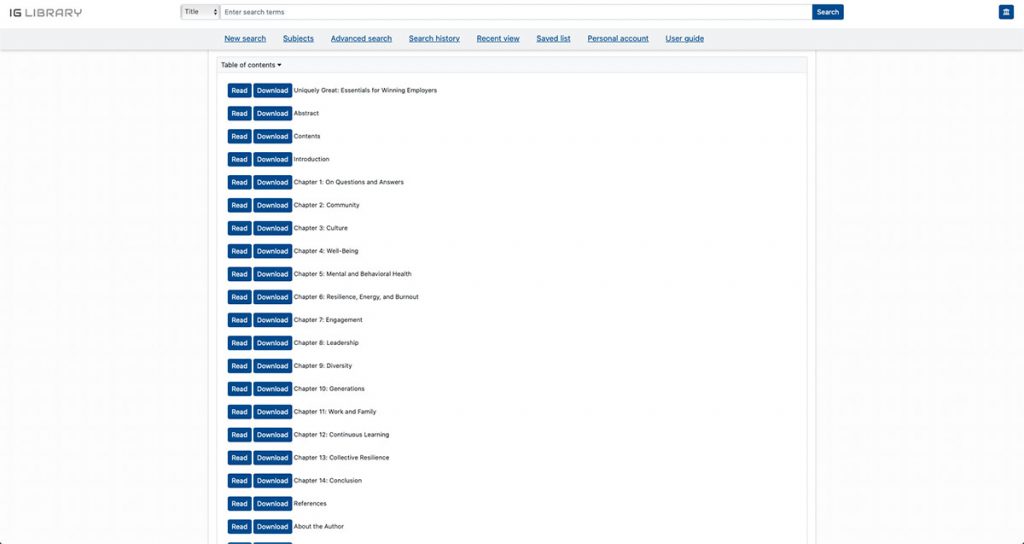The width and height of the screenshot is (1024, 544).
Task: Download the Contents section
Action: pyautogui.click(x=272, y=136)
